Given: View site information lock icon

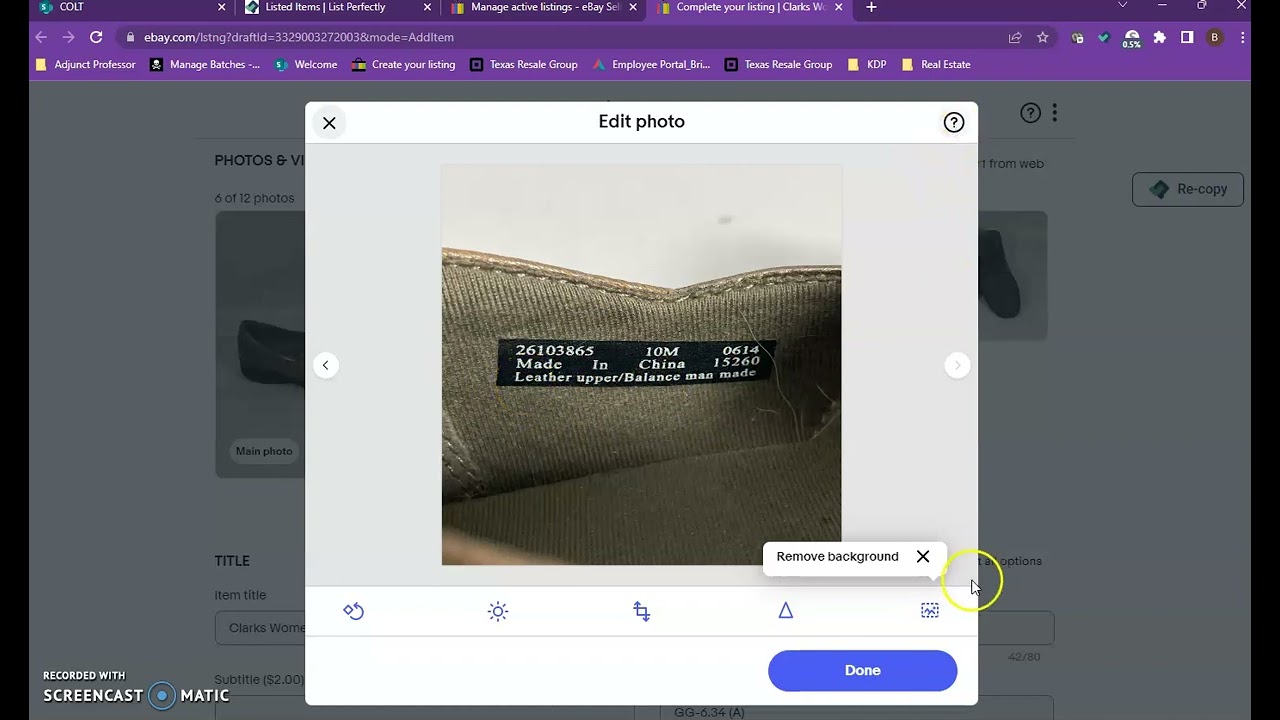Looking at the screenshot, I should [130, 37].
